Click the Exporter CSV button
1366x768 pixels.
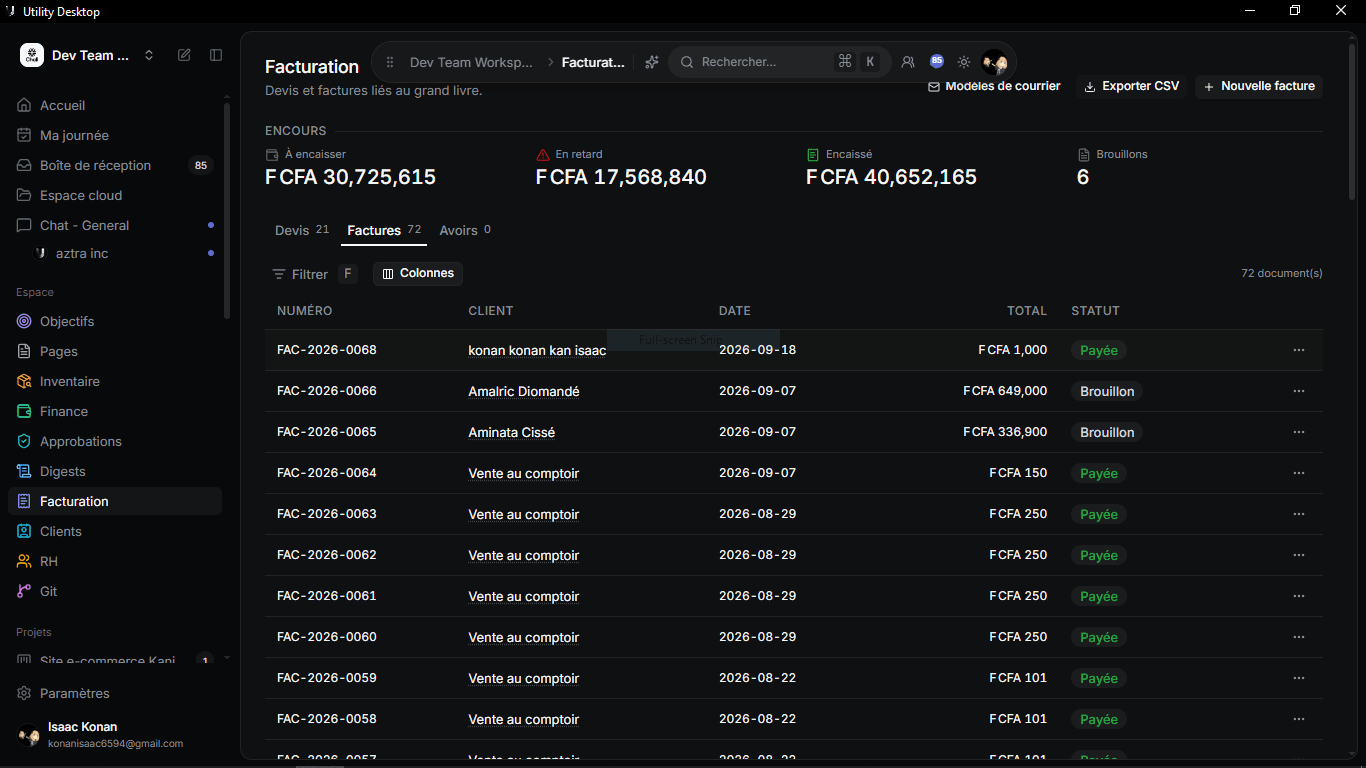1132,86
